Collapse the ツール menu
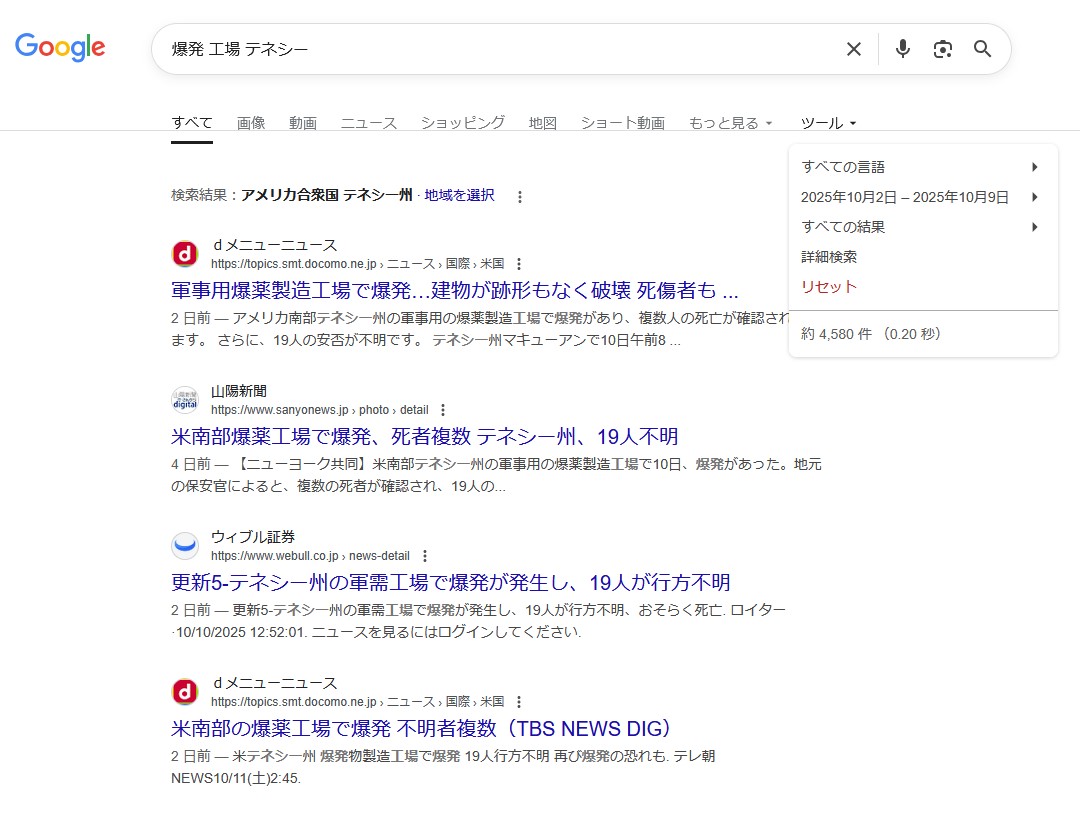The height and width of the screenshot is (817, 1080). 828,123
